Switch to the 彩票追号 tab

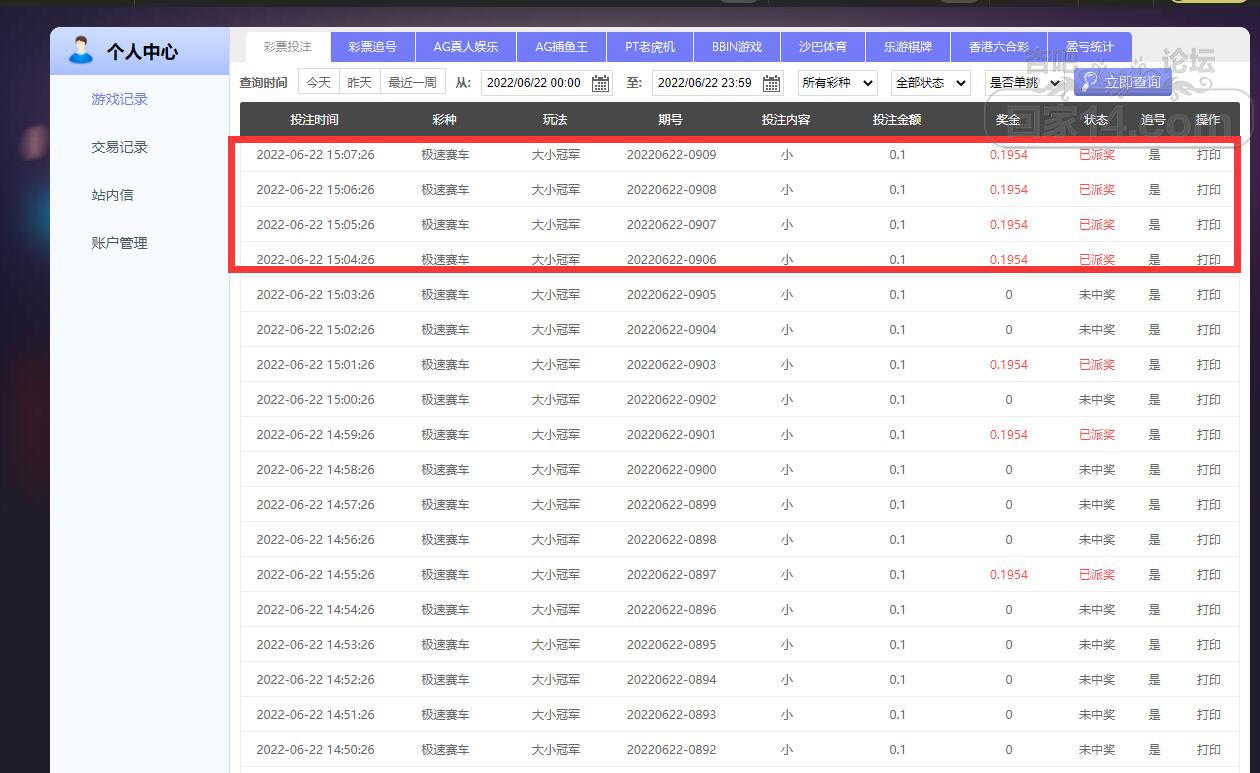pos(372,47)
